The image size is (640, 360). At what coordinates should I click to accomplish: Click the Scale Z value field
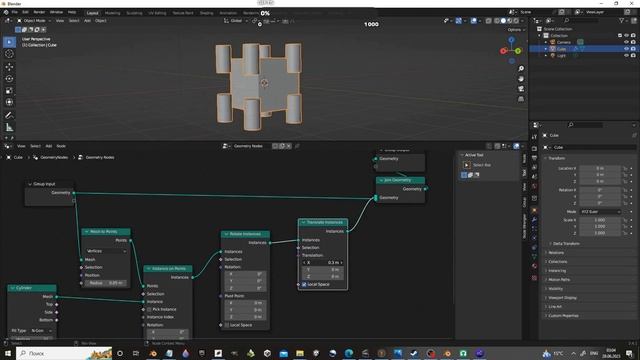[600, 233]
